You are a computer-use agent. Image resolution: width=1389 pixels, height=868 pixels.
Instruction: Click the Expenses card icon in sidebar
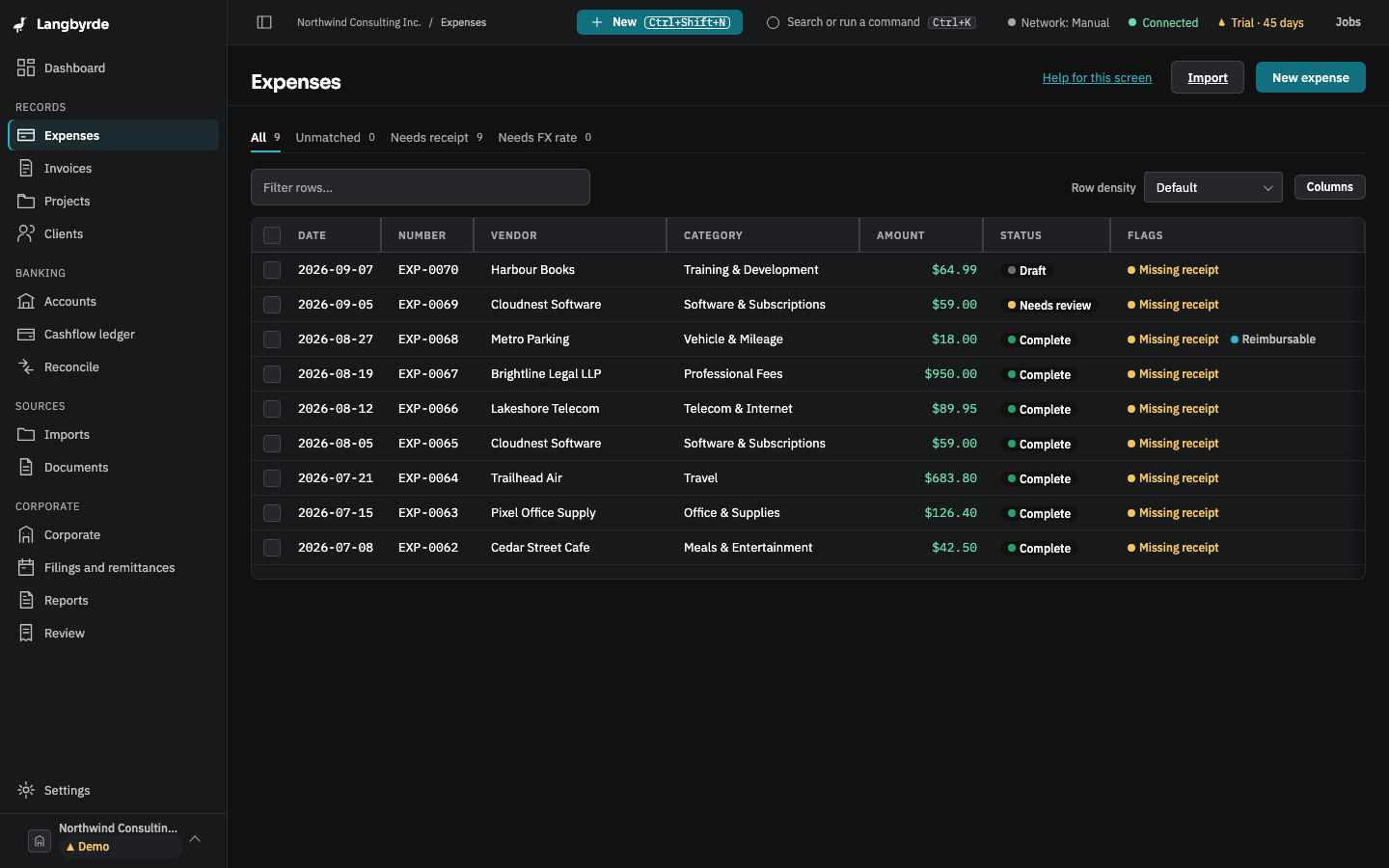pyautogui.click(x=26, y=135)
